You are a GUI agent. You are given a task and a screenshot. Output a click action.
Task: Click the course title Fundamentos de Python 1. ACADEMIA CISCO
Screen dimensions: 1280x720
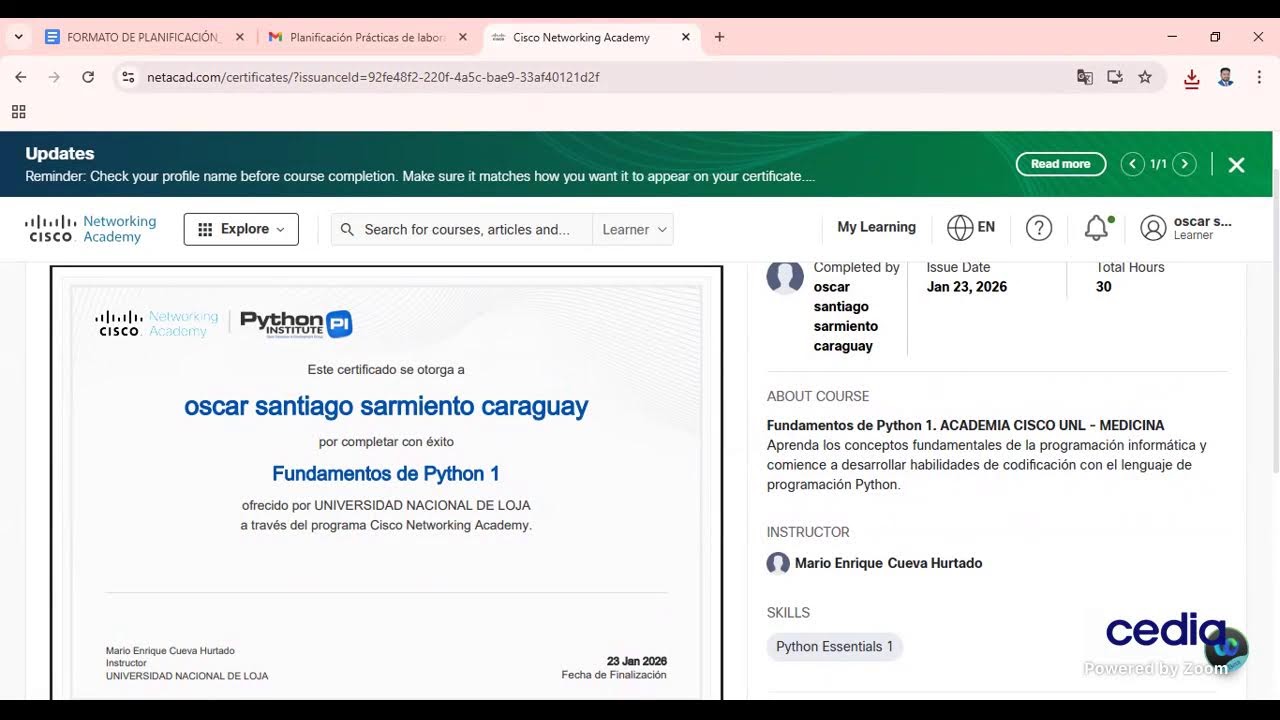(966, 425)
